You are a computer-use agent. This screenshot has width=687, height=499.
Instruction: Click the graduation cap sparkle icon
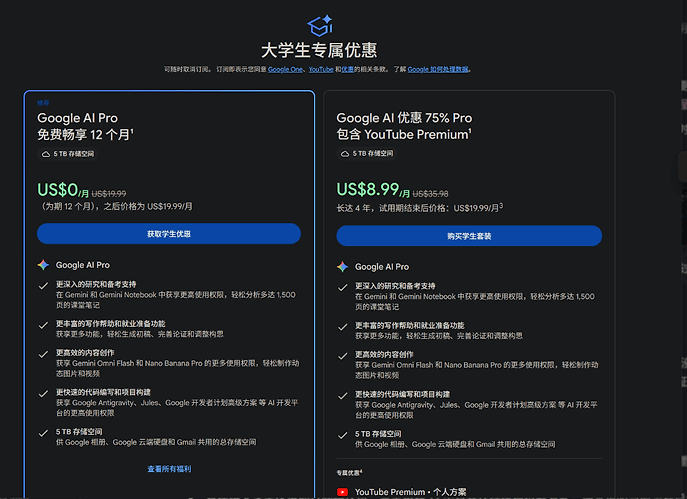coord(320,26)
